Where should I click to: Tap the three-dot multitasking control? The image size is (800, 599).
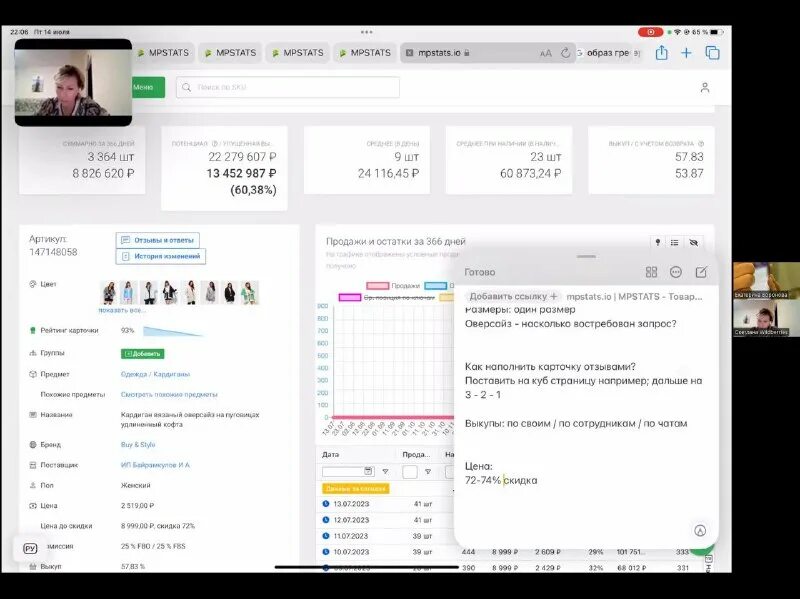[366, 32]
